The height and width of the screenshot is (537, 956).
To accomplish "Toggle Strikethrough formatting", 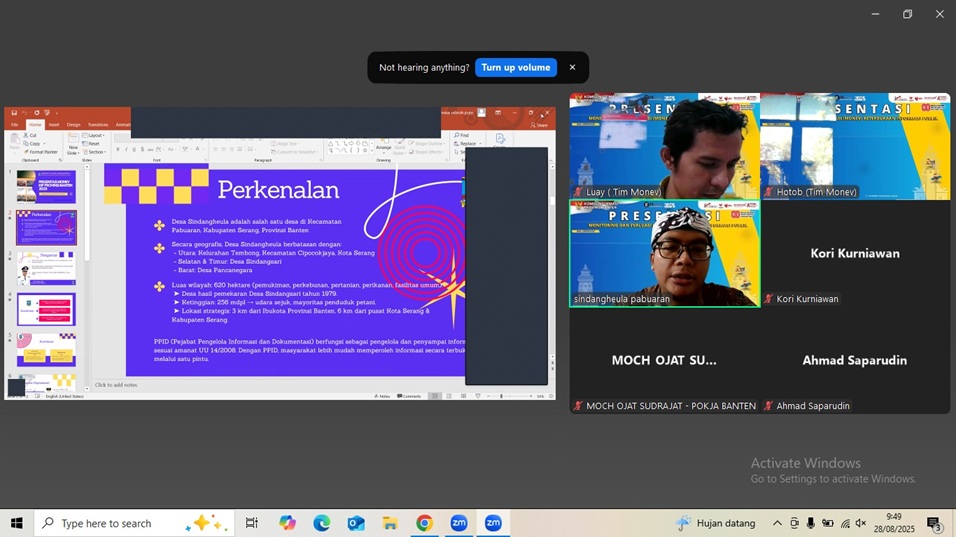I will coord(150,150).
